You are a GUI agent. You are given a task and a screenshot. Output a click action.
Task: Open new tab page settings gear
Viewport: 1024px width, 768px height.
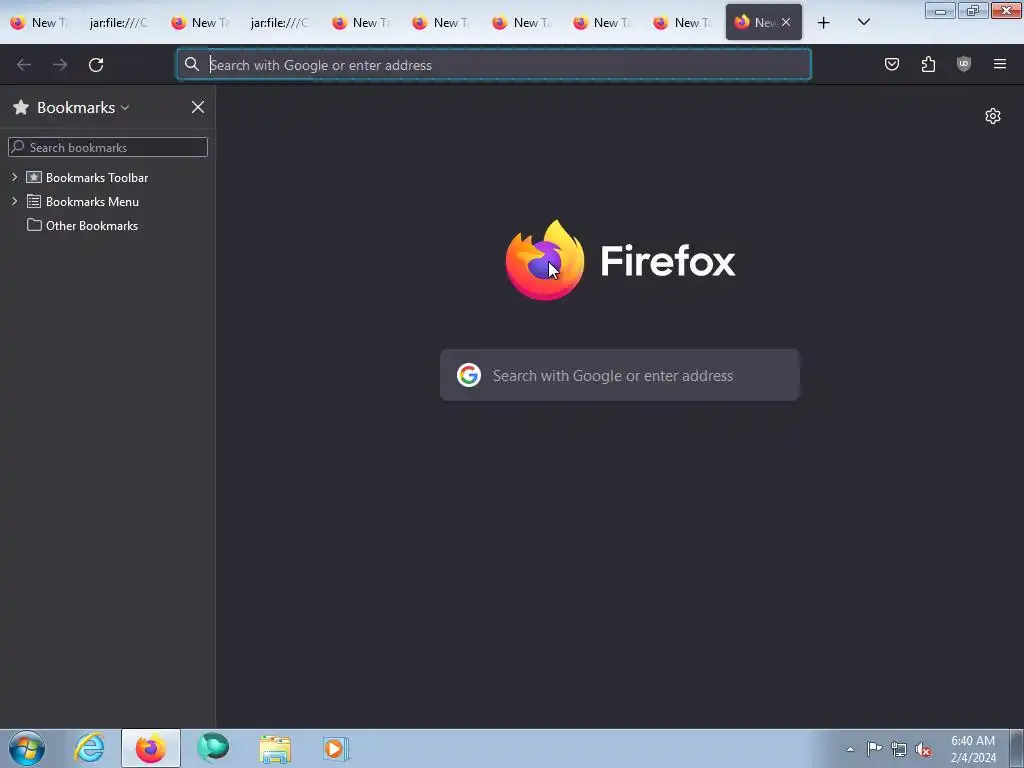(x=993, y=116)
